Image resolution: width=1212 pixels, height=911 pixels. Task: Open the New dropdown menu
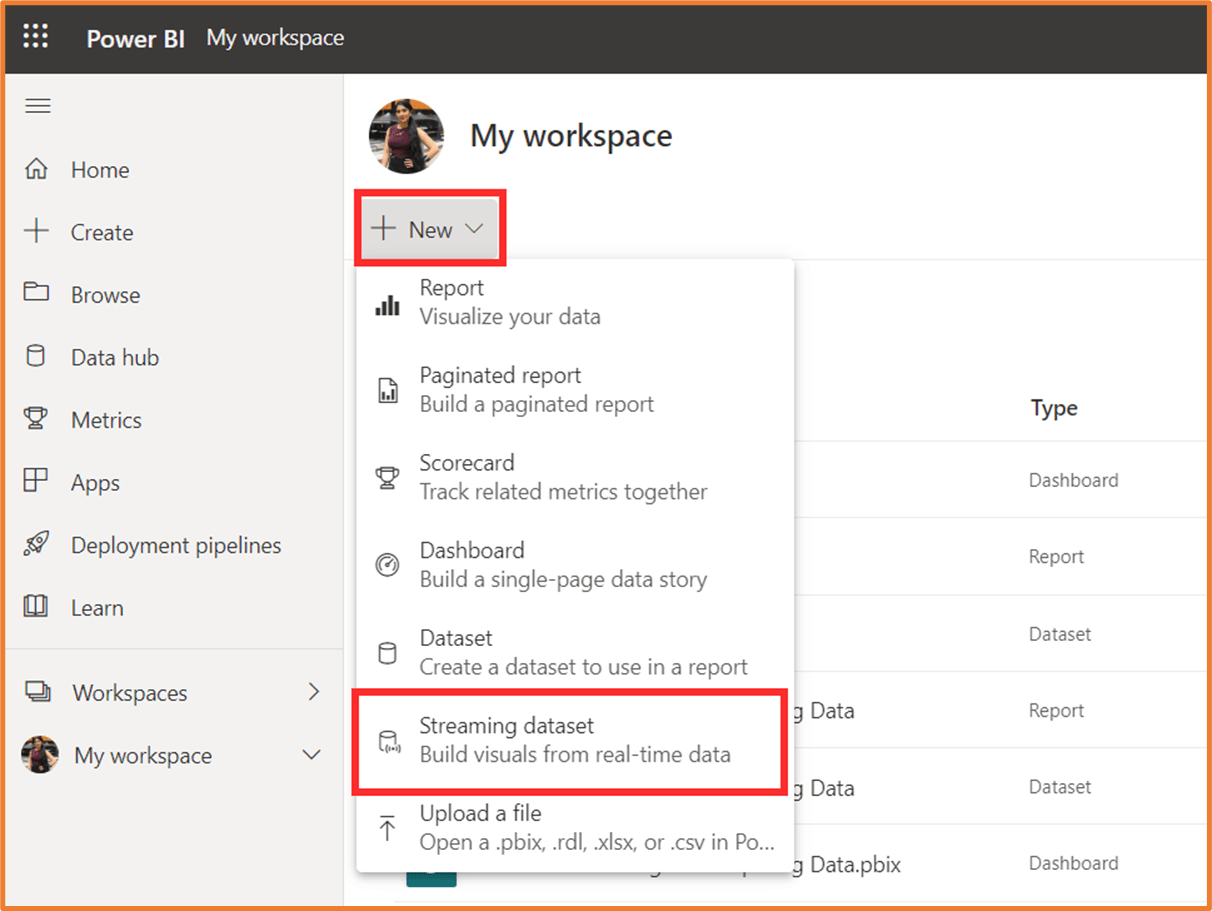430,228
